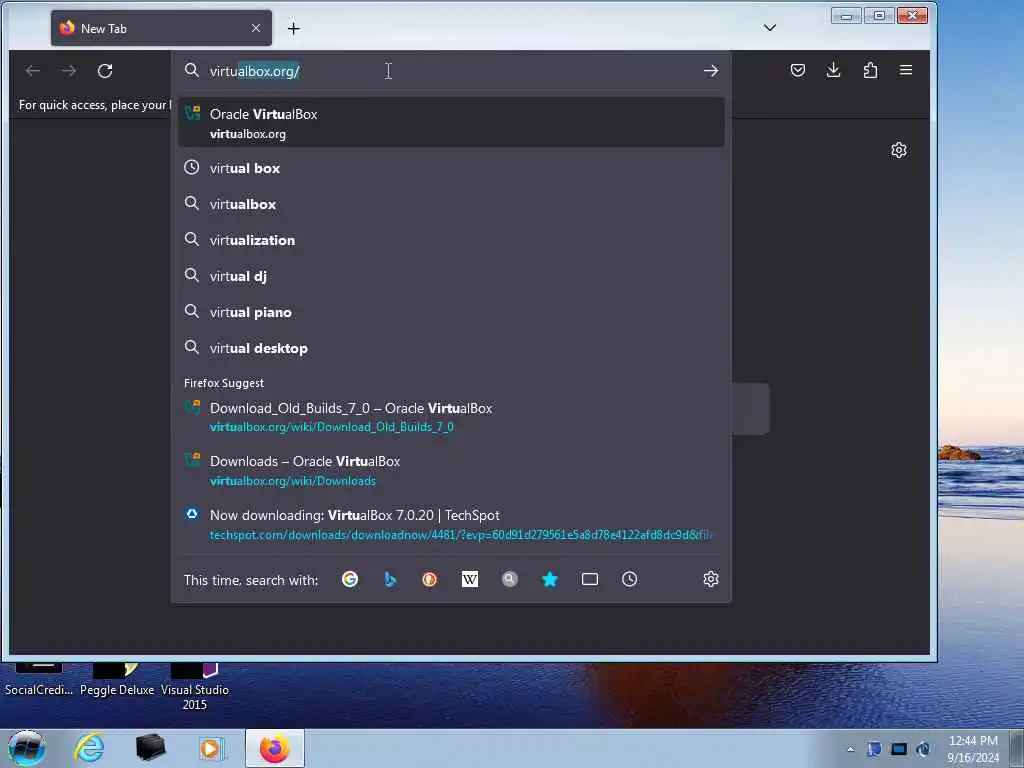
Task: Choose the 'virtual box' history suggestion
Action: 451,168
